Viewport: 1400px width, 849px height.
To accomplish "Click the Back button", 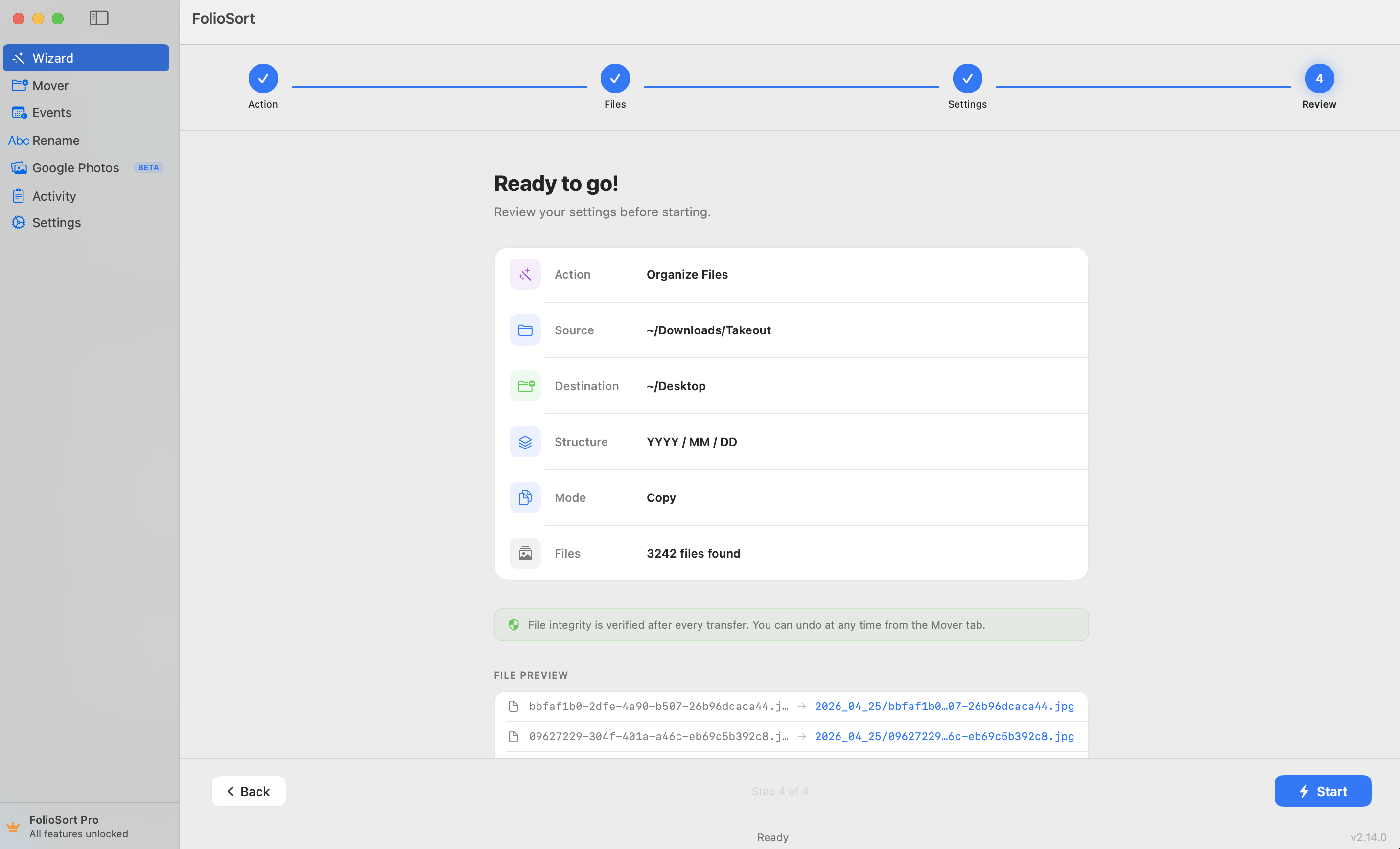I will tap(249, 791).
